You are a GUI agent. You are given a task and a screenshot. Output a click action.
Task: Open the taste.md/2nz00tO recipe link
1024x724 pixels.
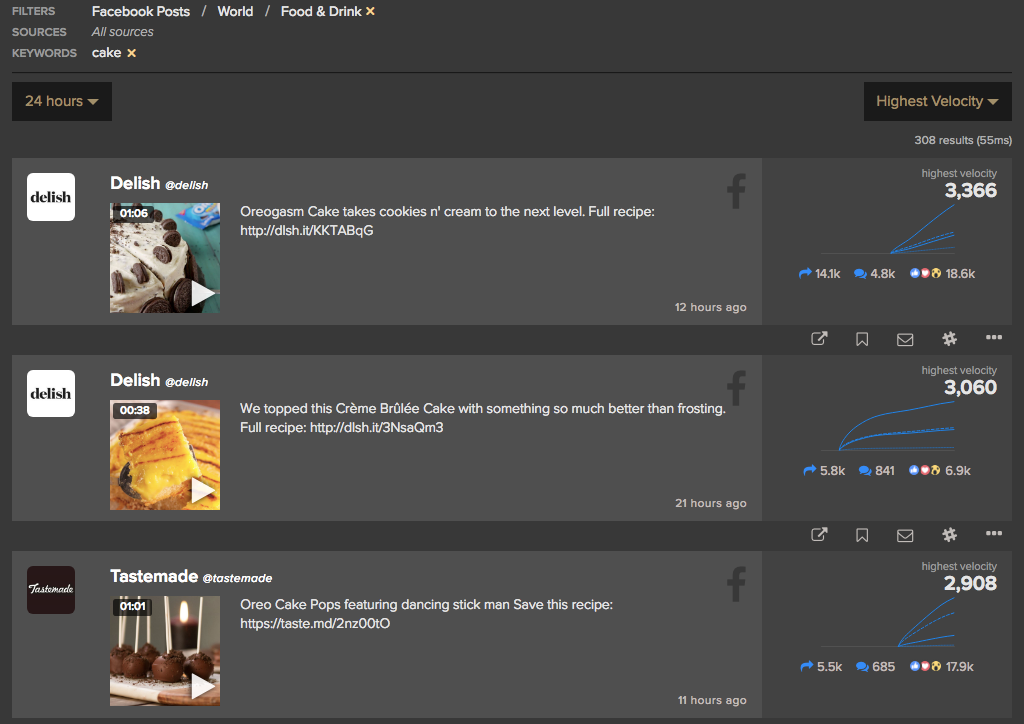[x=315, y=624]
